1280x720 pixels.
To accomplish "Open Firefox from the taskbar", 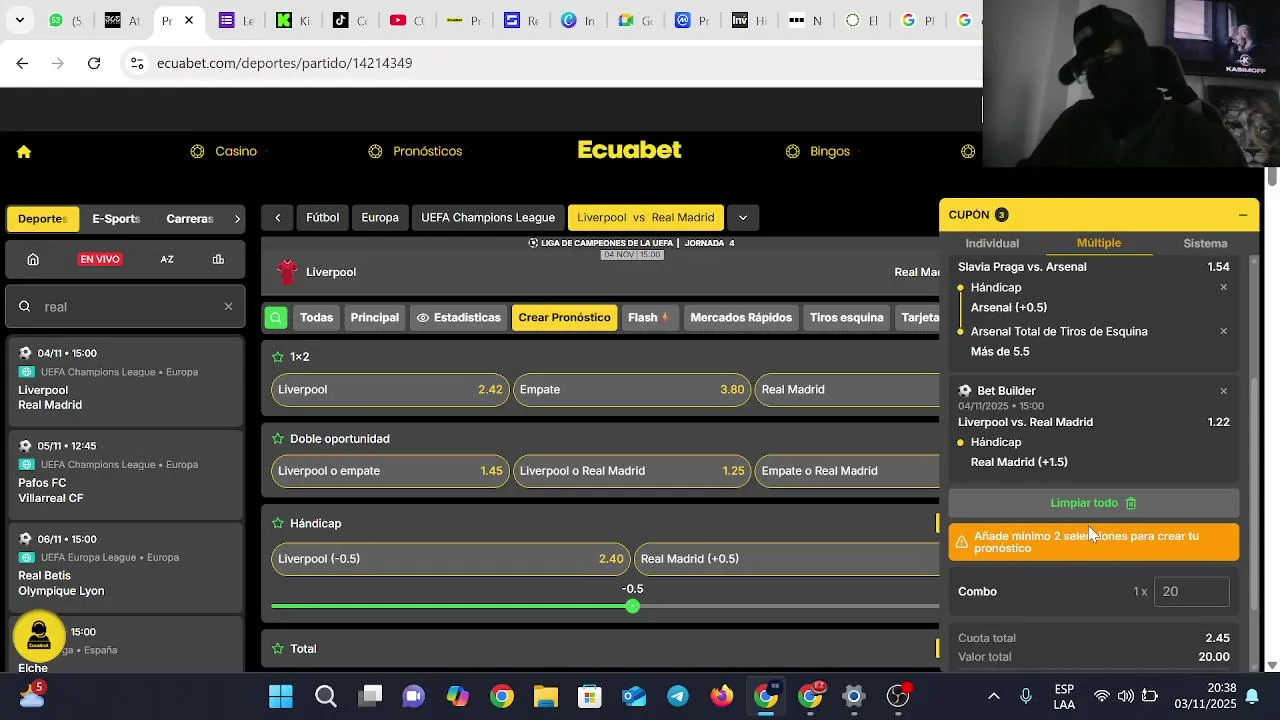I will click(x=722, y=696).
